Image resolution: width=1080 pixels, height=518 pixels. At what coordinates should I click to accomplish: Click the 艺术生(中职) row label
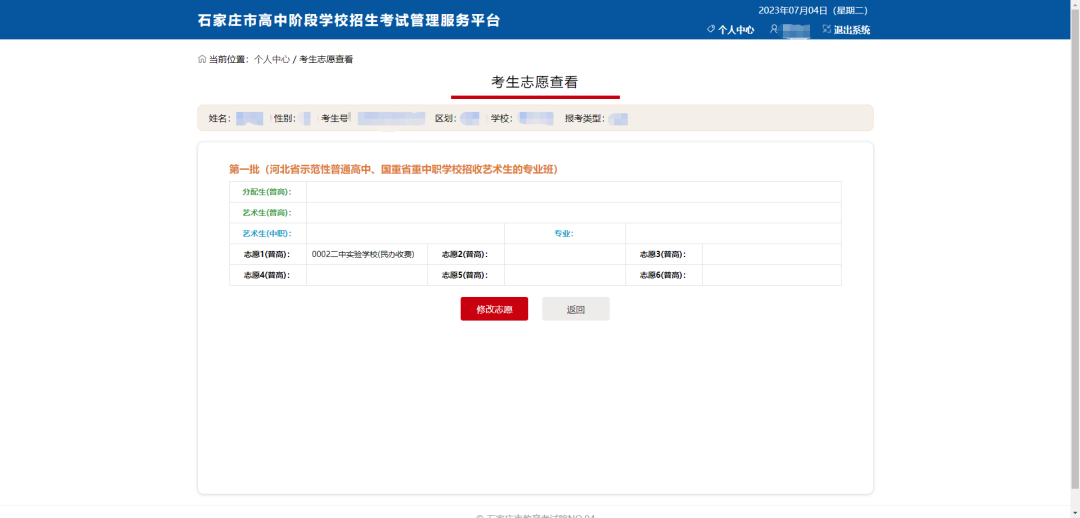pos(268,234)
